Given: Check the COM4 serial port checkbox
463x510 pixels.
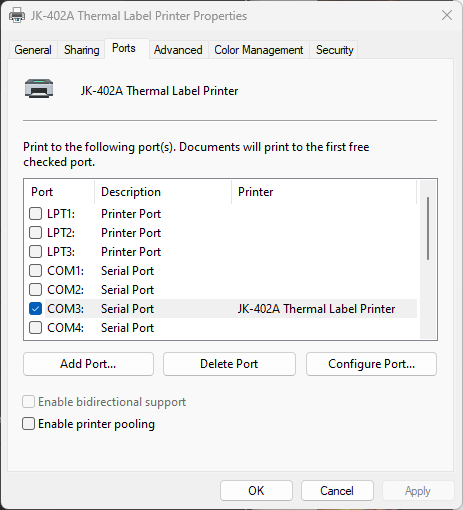Looking at the screenshot, I should point(35,328).
